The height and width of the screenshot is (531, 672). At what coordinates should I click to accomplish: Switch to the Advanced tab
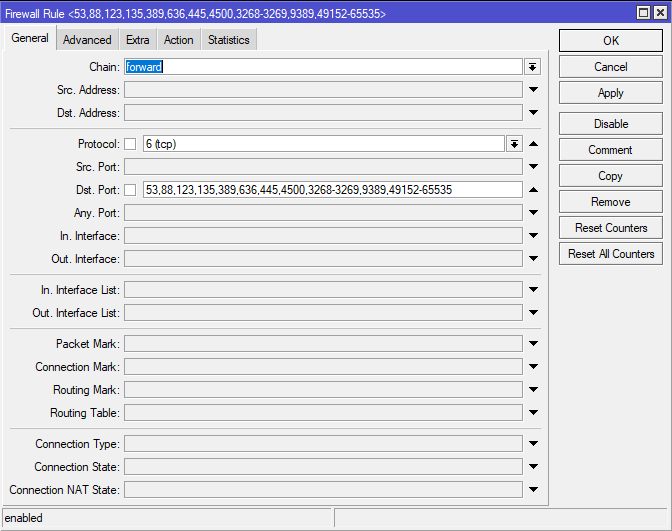(x=87, y=40)
